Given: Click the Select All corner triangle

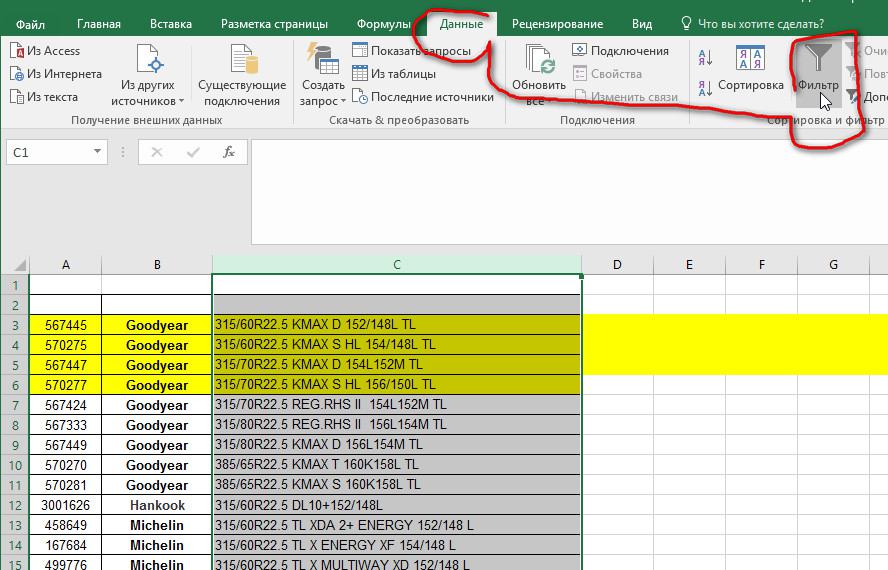Looking at the screenshot, I should [20, 265].
